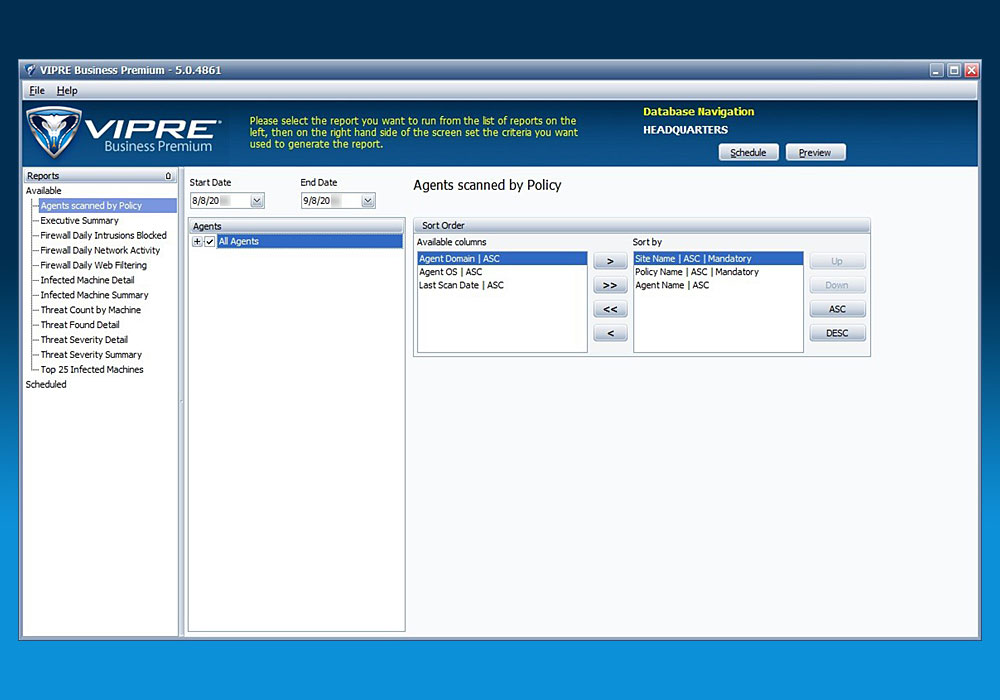Select the All Agents tree row

309,242
